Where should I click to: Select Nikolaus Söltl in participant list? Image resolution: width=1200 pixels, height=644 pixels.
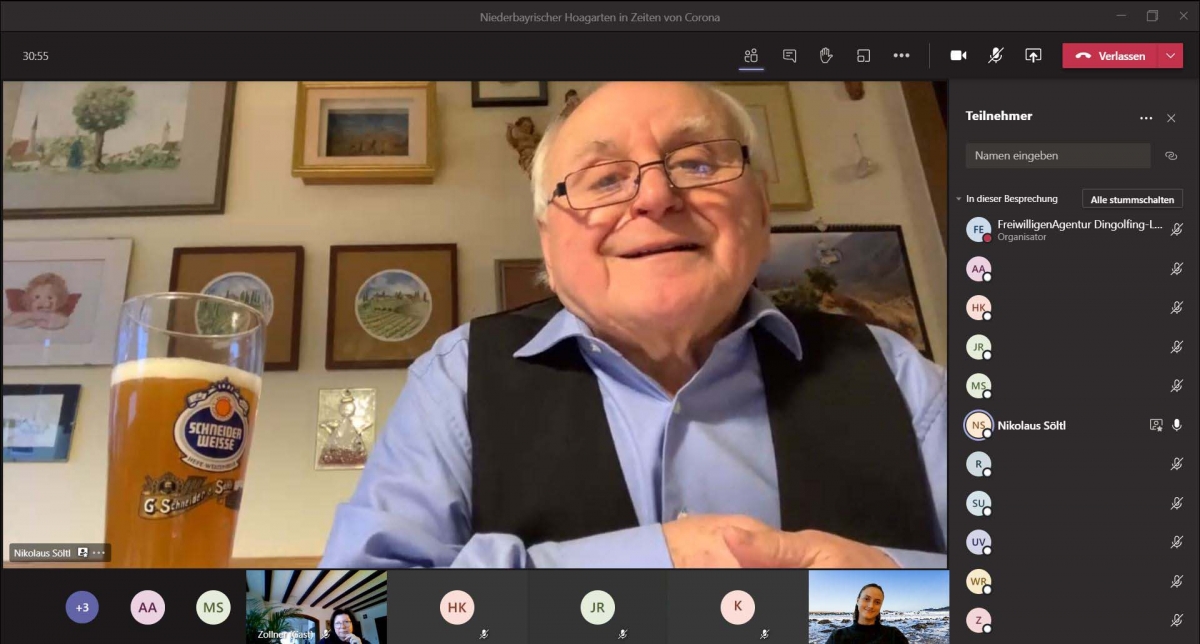click(x=1045, y=425)
